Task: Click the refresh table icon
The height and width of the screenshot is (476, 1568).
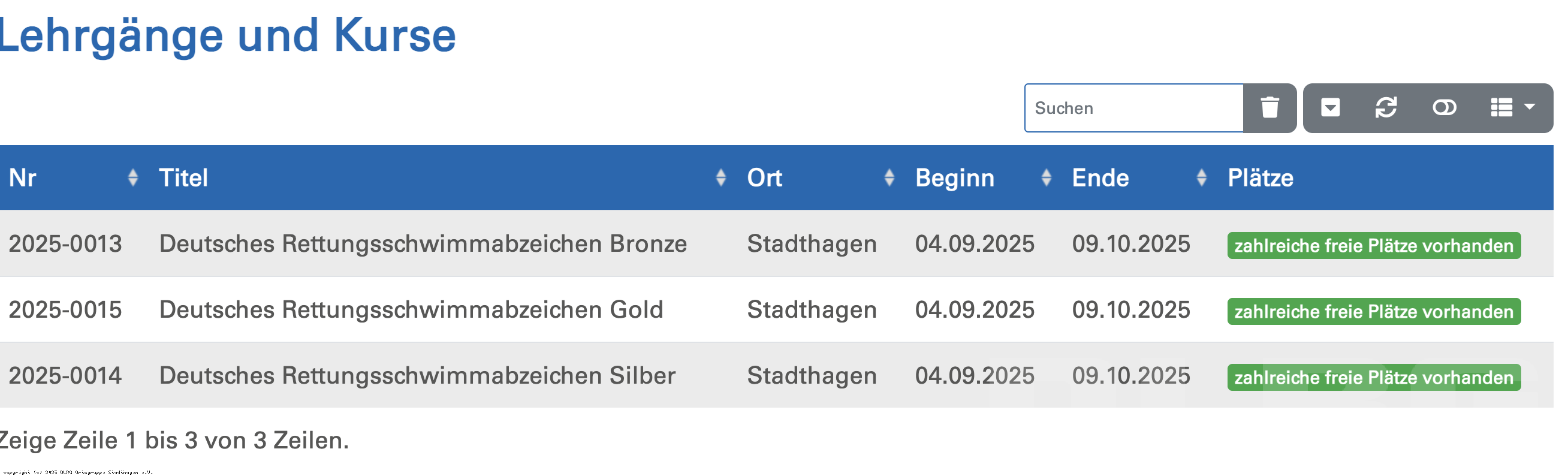Action: tap(1386, 108)
